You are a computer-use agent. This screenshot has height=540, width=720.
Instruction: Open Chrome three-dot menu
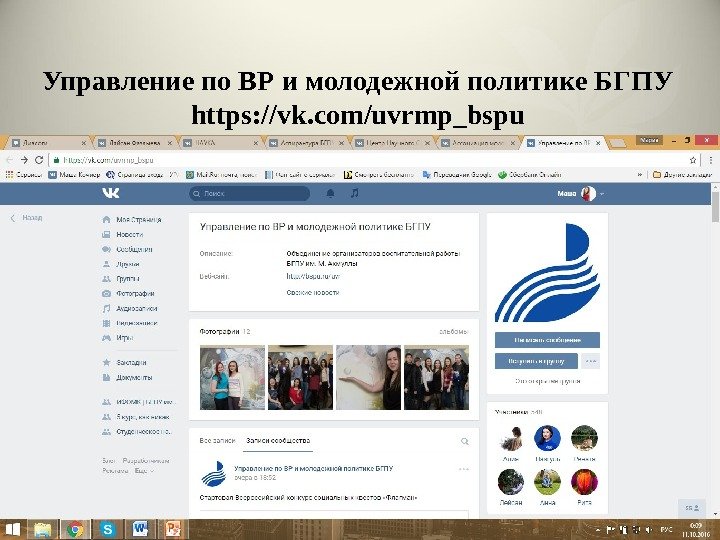711,160
